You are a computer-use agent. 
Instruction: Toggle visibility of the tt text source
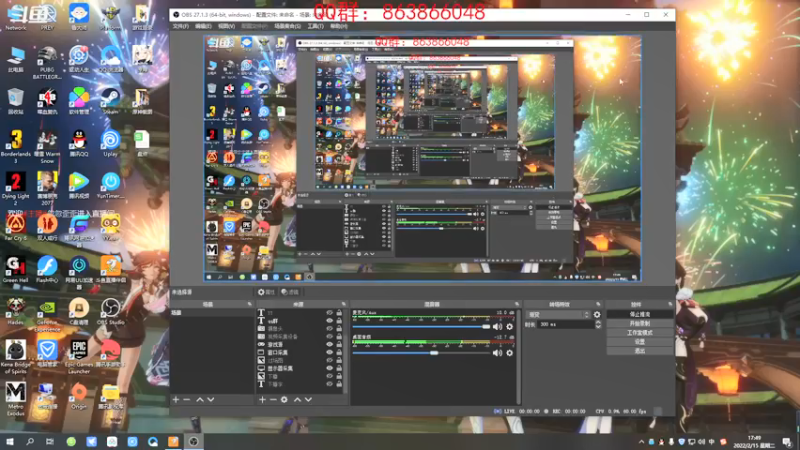tap(330, 313)
